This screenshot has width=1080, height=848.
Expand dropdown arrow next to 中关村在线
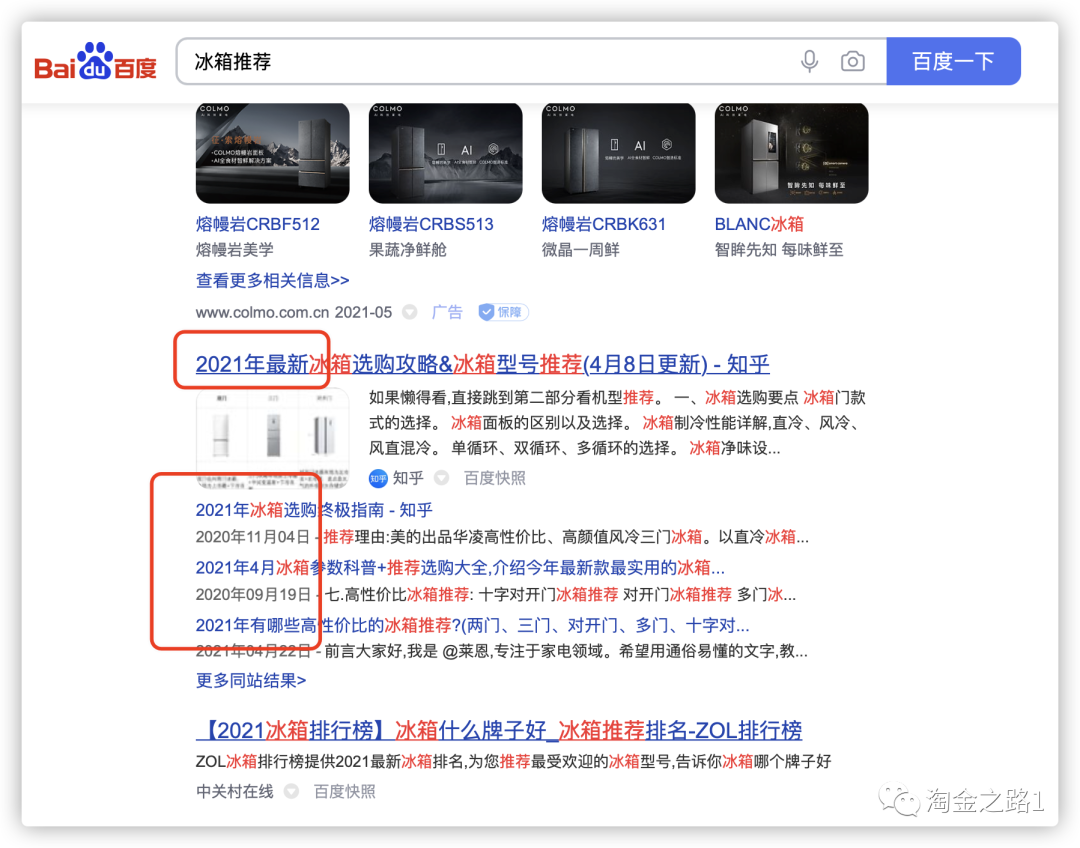[x=291, y=792]
